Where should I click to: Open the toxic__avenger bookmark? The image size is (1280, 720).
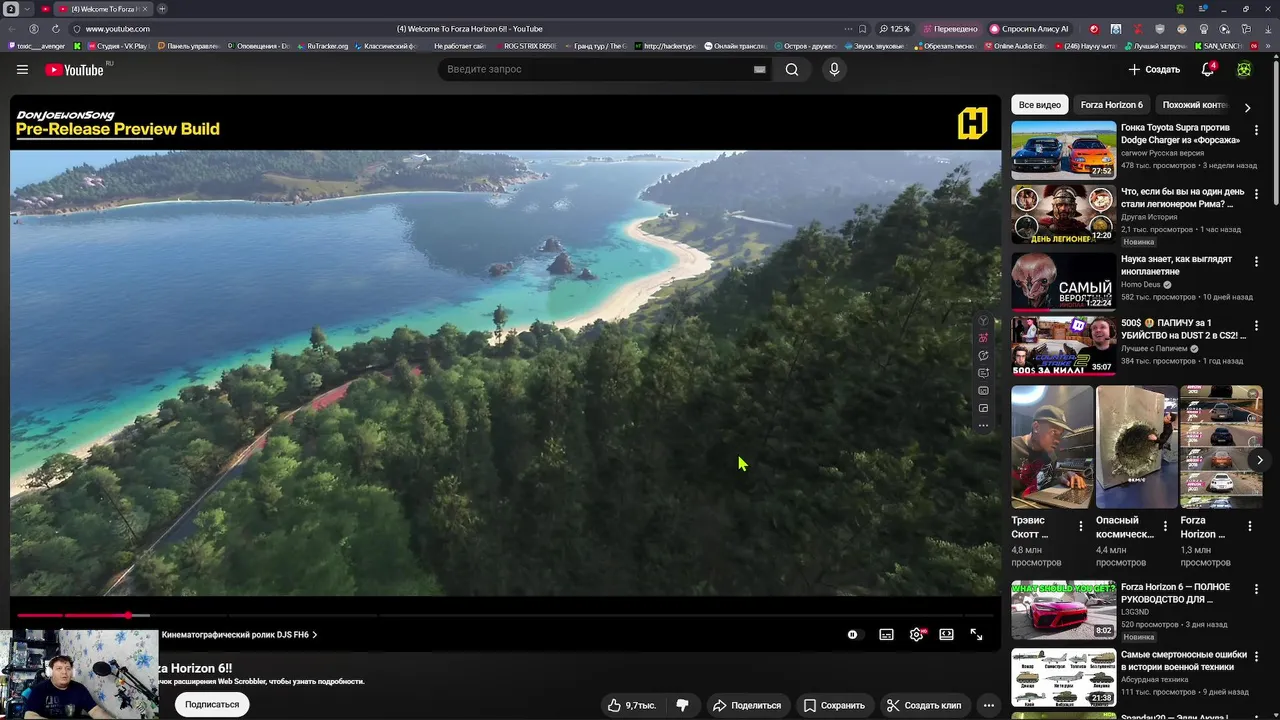(36, 46)
